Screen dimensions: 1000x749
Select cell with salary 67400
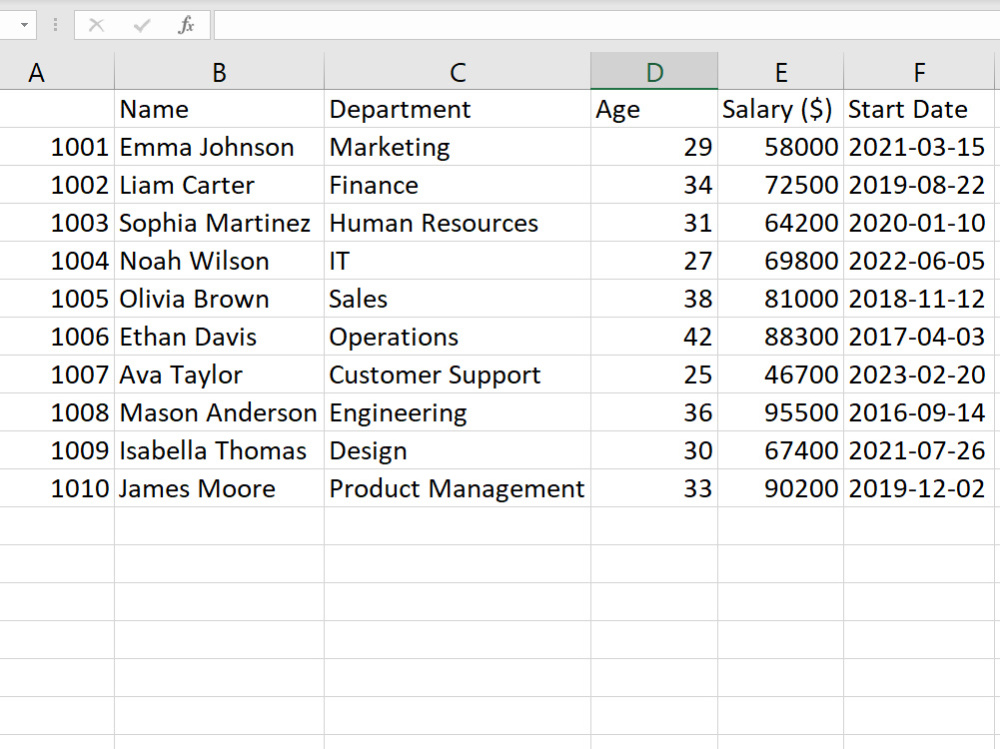[781, 450]
